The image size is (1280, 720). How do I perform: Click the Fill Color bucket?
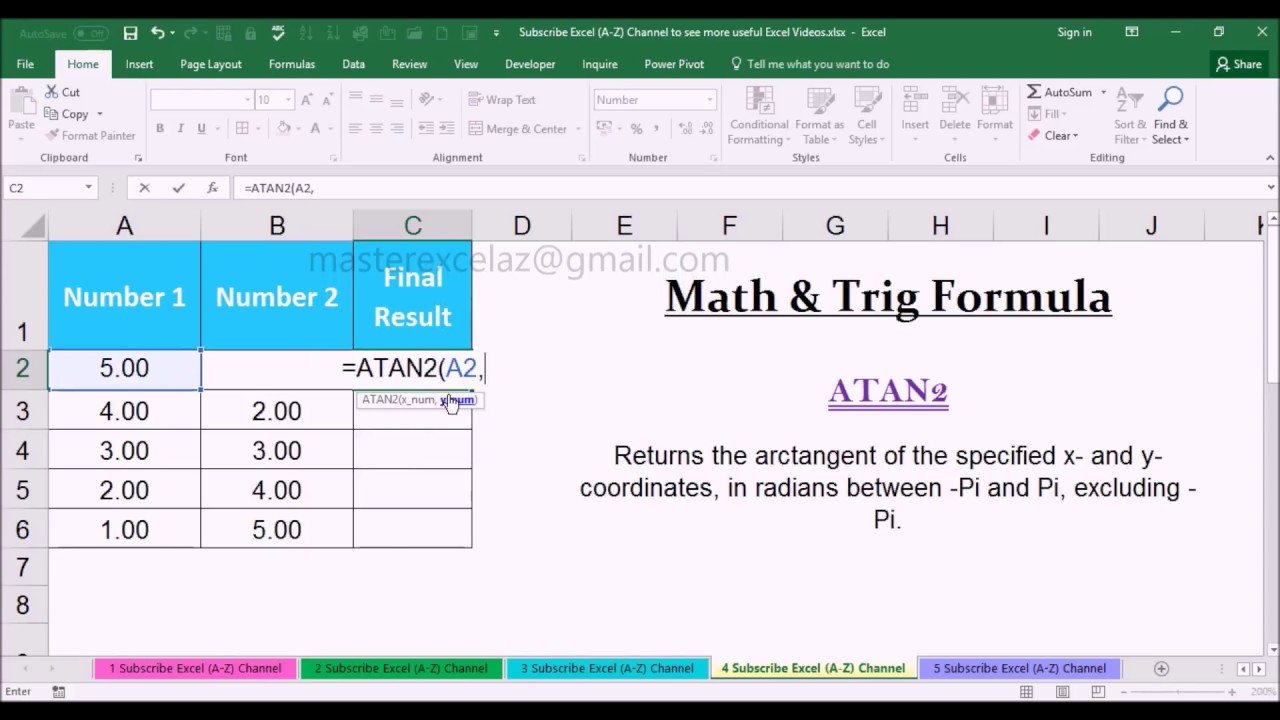tap(284, 128)
